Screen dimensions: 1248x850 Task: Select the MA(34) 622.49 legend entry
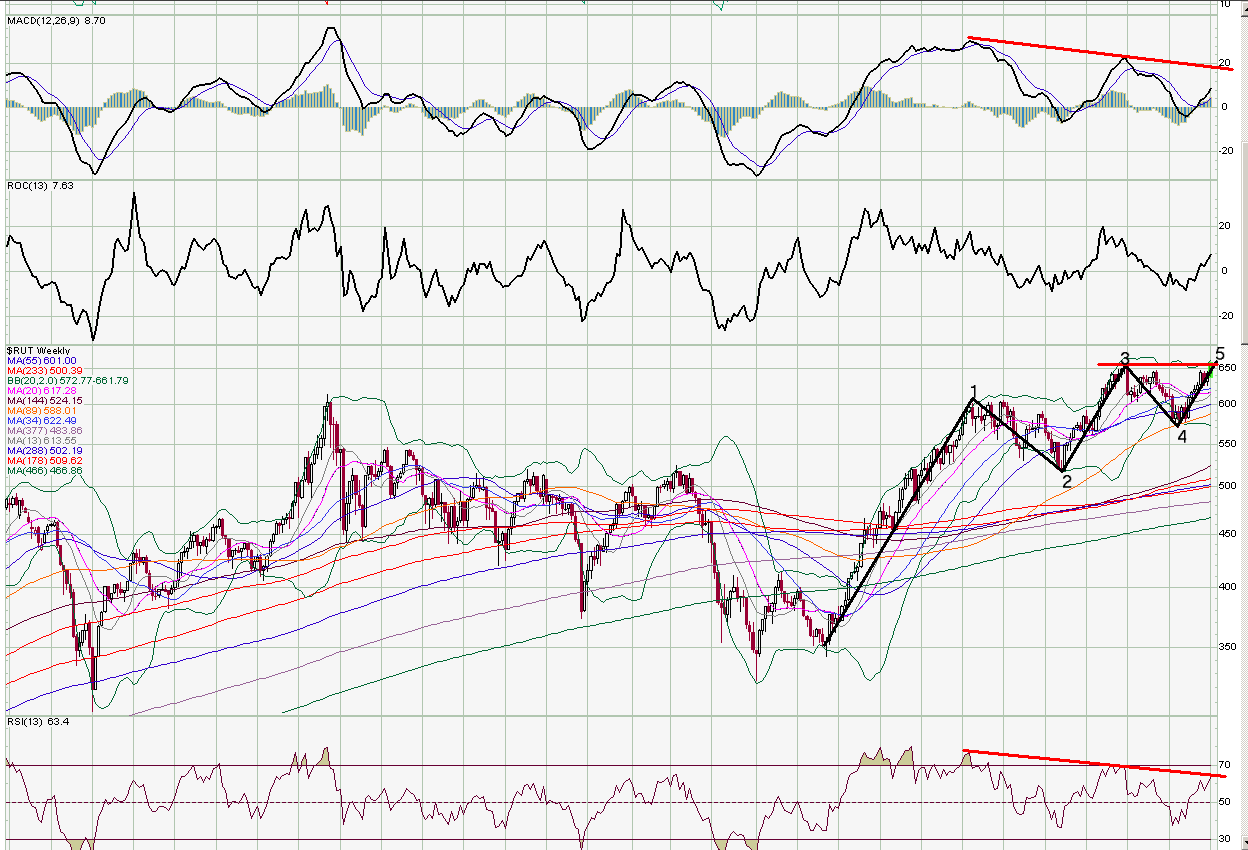pos(42,420)
